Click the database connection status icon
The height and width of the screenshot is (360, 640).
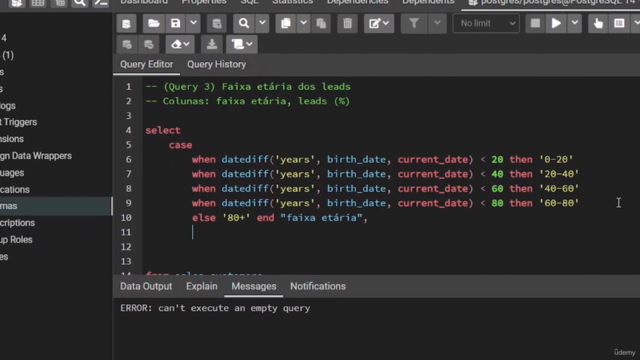click(127, 24)
